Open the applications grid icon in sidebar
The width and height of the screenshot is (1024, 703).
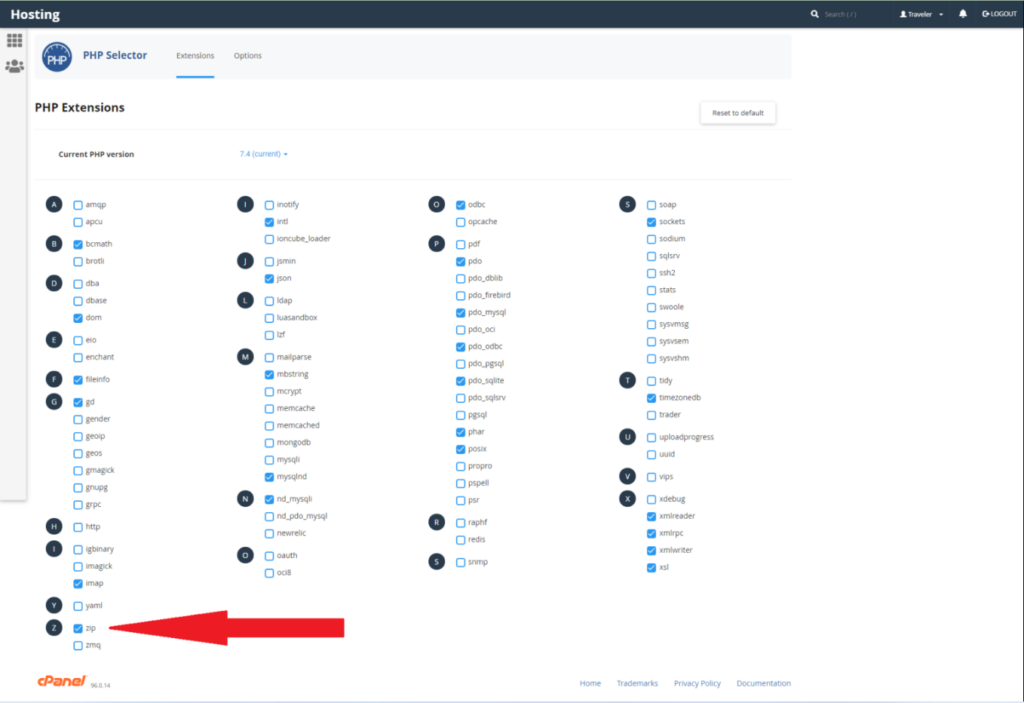coord(15,40)
